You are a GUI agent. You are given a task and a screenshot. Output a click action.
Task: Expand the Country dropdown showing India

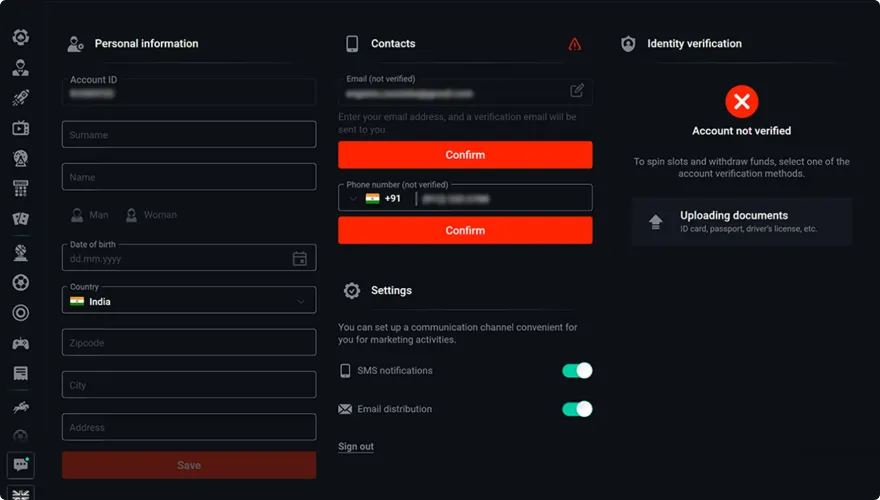[x=189, y=301]
